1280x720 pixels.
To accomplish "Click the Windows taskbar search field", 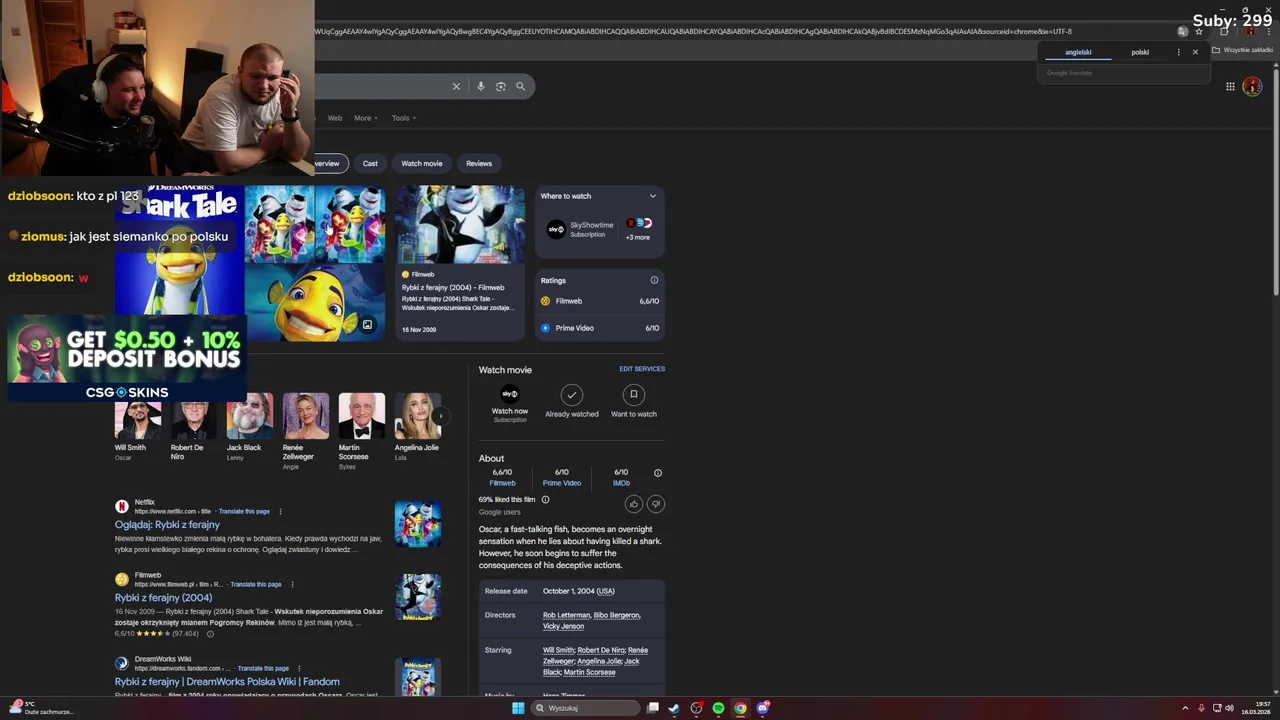I will click(x=585, y=708).
